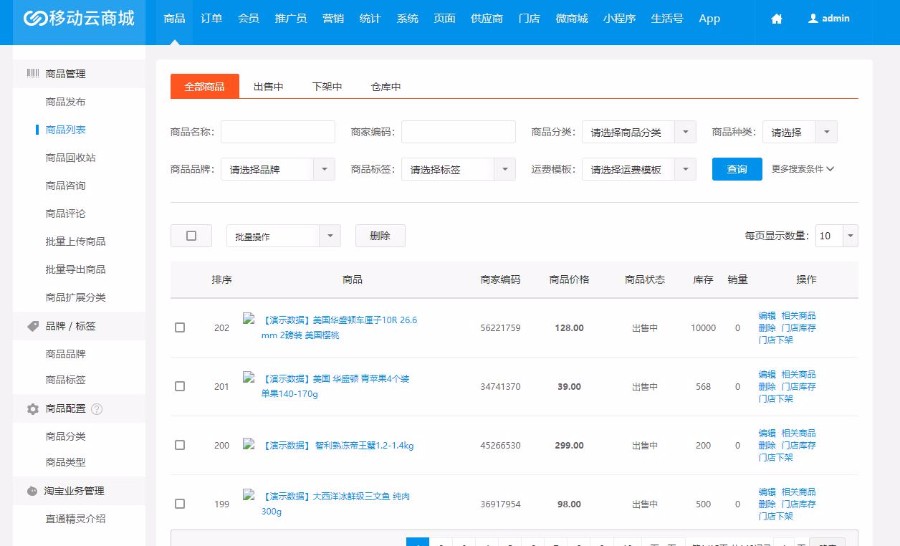Viewport: 900px width, 546px height.
Task: Click the 移动云商城 logo icon
Action: click(35, 19)
